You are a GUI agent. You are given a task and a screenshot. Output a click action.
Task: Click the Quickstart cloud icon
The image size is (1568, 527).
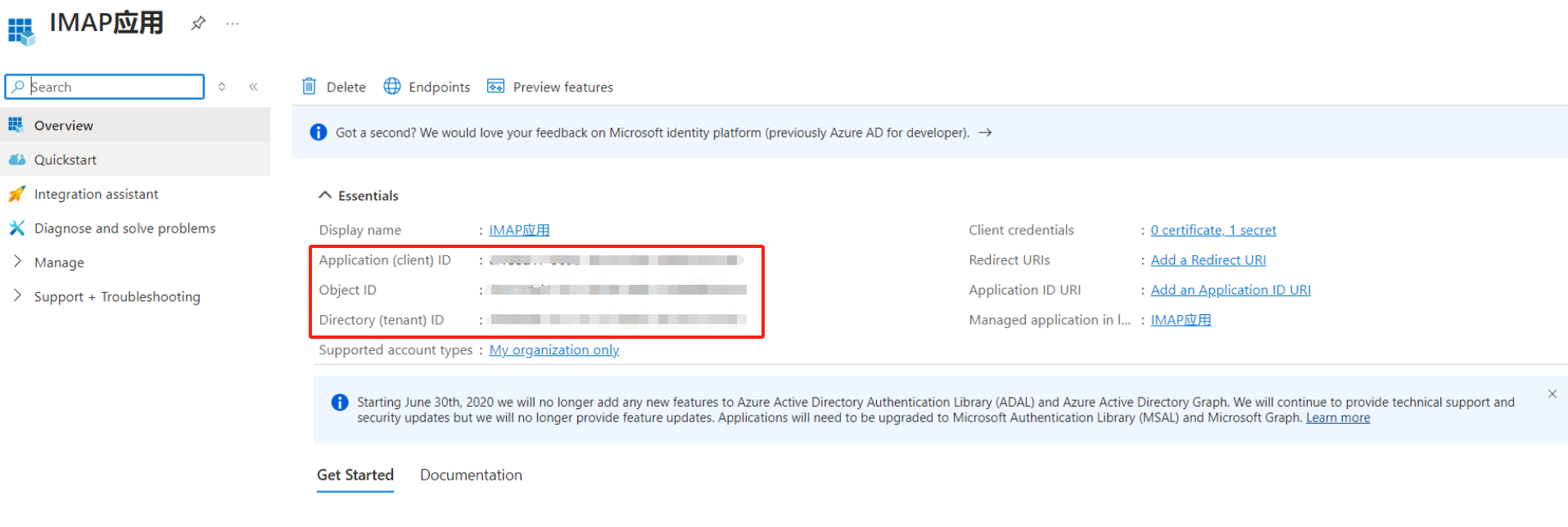[16, 160]
